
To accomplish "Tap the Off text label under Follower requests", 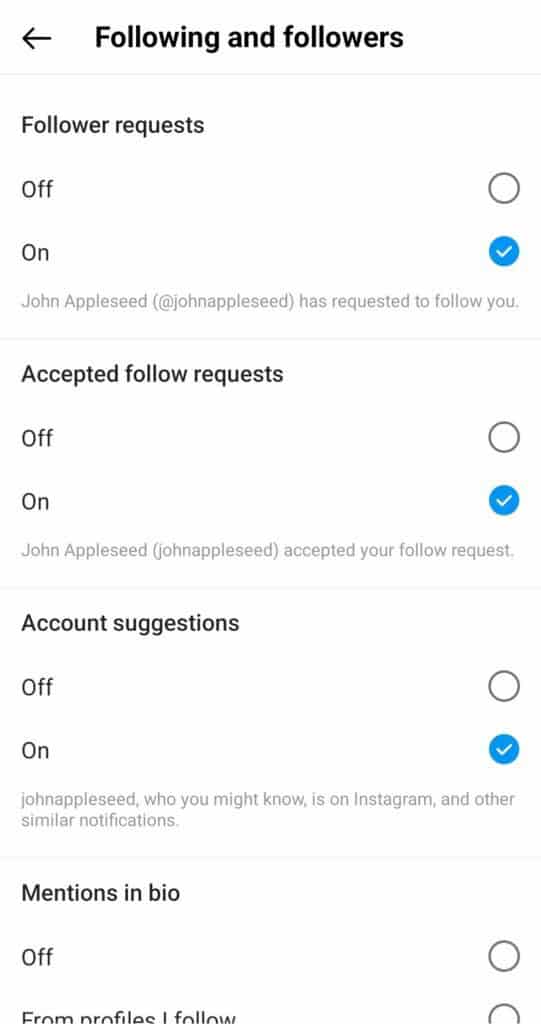I will pyautogui.click(x=37, y=189).
